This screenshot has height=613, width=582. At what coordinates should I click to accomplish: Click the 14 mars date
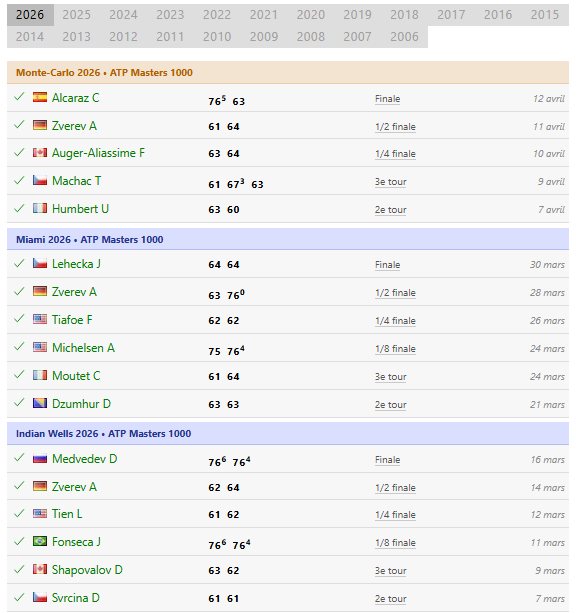tap(548, 488)
